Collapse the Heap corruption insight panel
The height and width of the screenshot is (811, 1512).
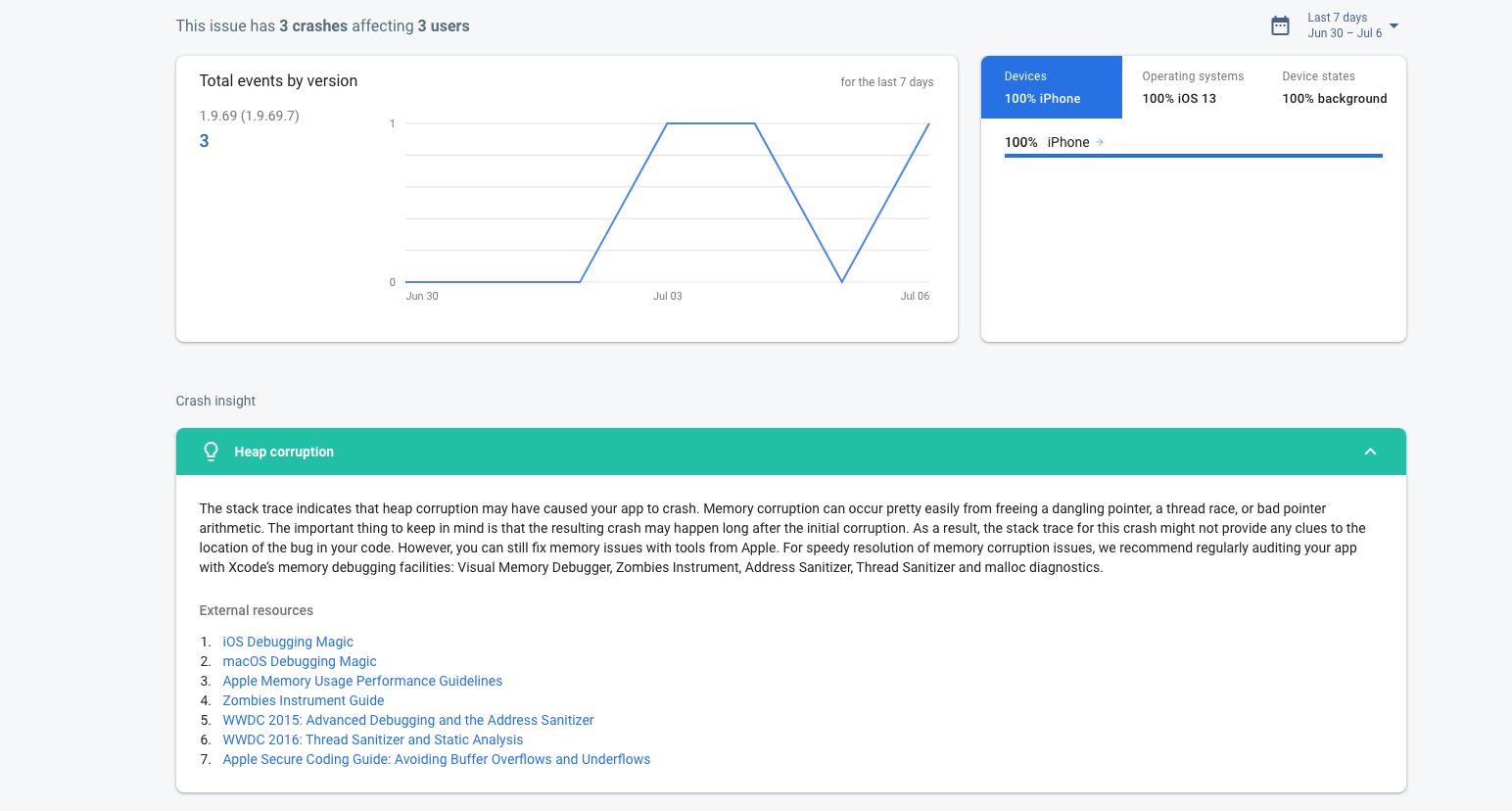(x=1370, y=452)
